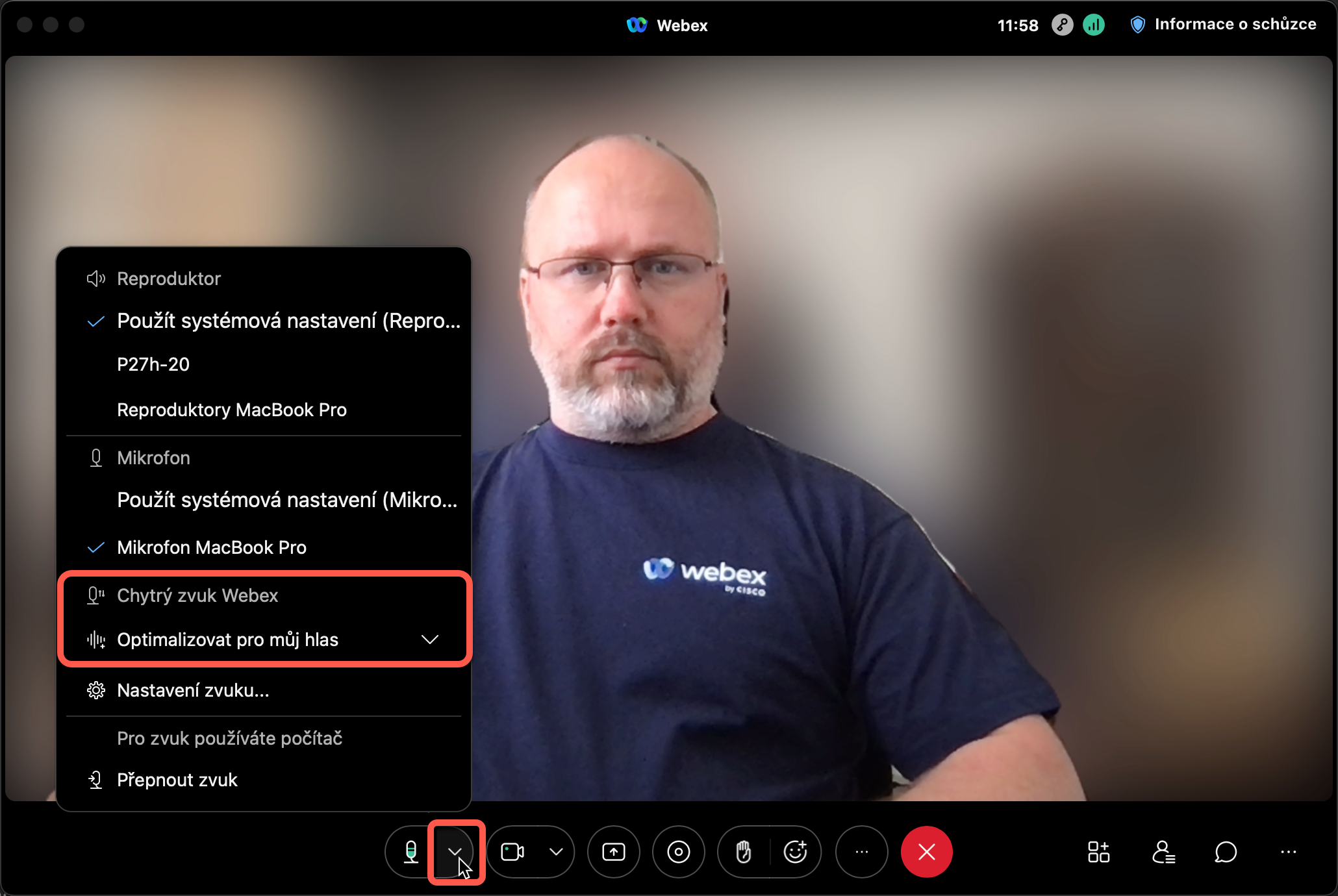Click the waveform icon beside Optimalizovat
The width and height of the screenshot is (1338, 896).
click(95, 640)
